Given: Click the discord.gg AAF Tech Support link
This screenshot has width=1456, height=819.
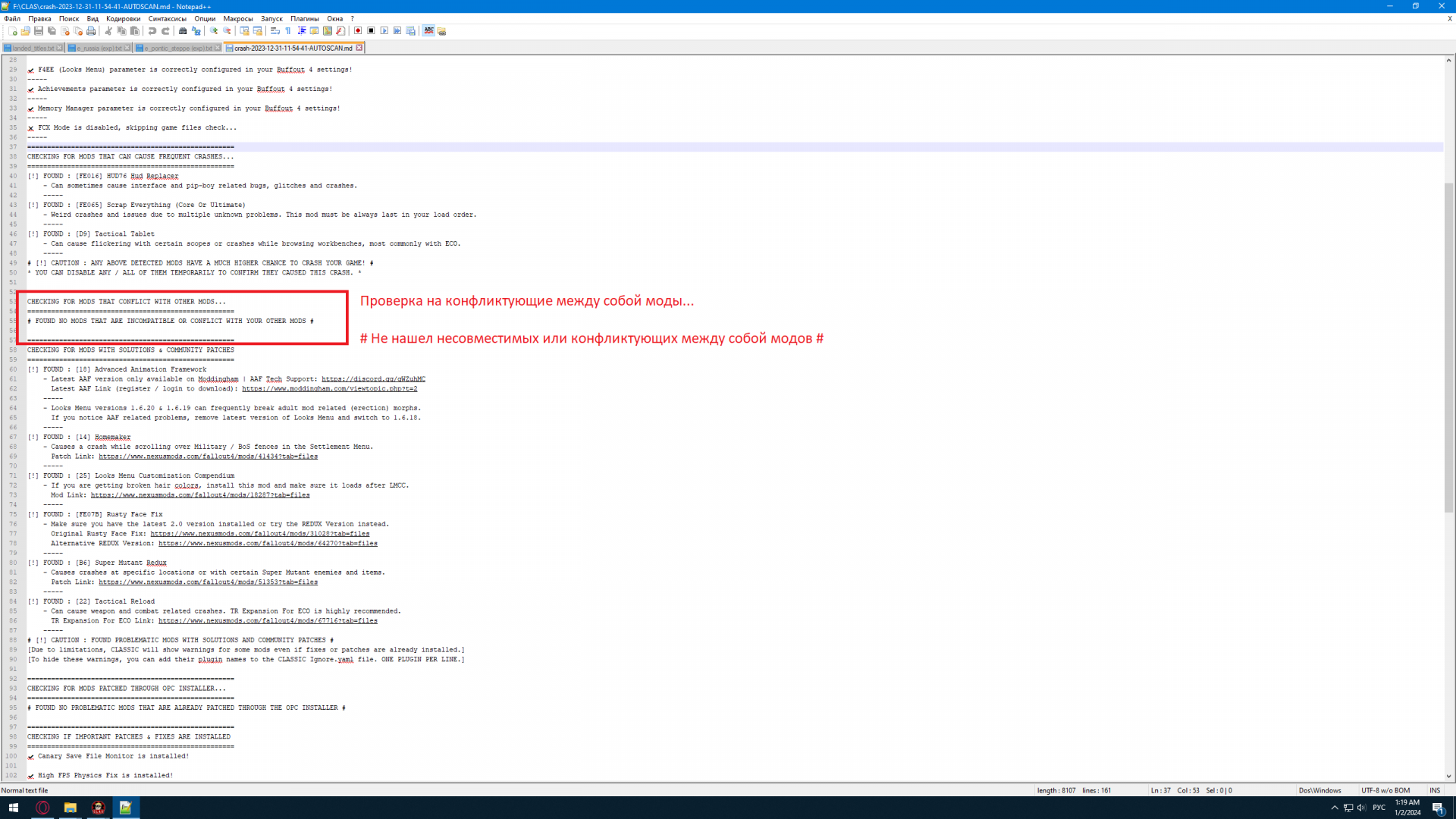Looking at the screenshot, I should [373, 379].
